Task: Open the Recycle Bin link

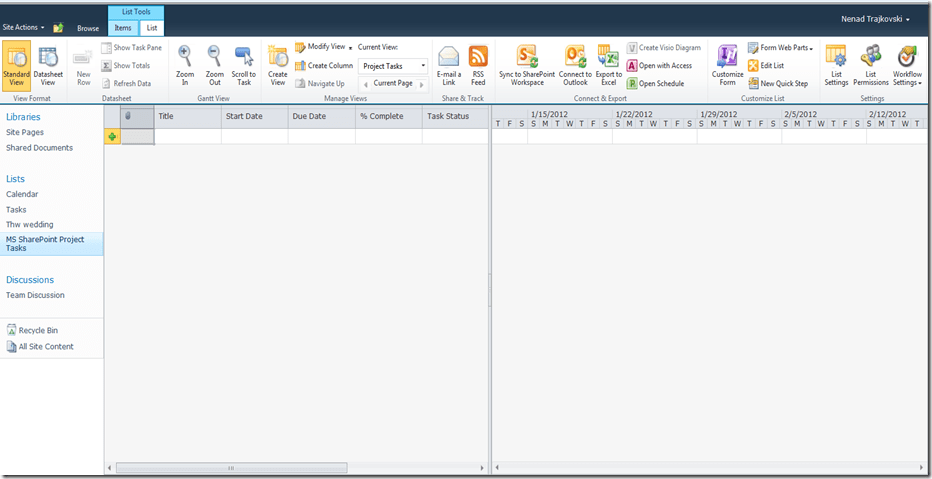Action: click(38, 330)
